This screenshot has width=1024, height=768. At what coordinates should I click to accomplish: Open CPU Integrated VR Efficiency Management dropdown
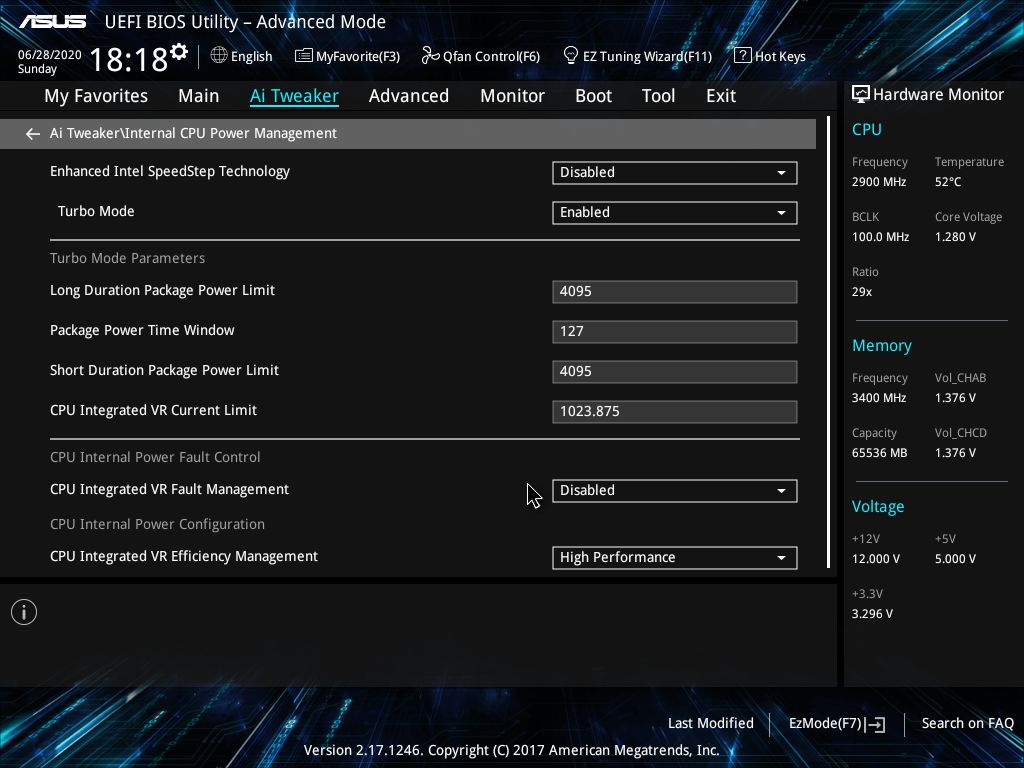(675, 558)
